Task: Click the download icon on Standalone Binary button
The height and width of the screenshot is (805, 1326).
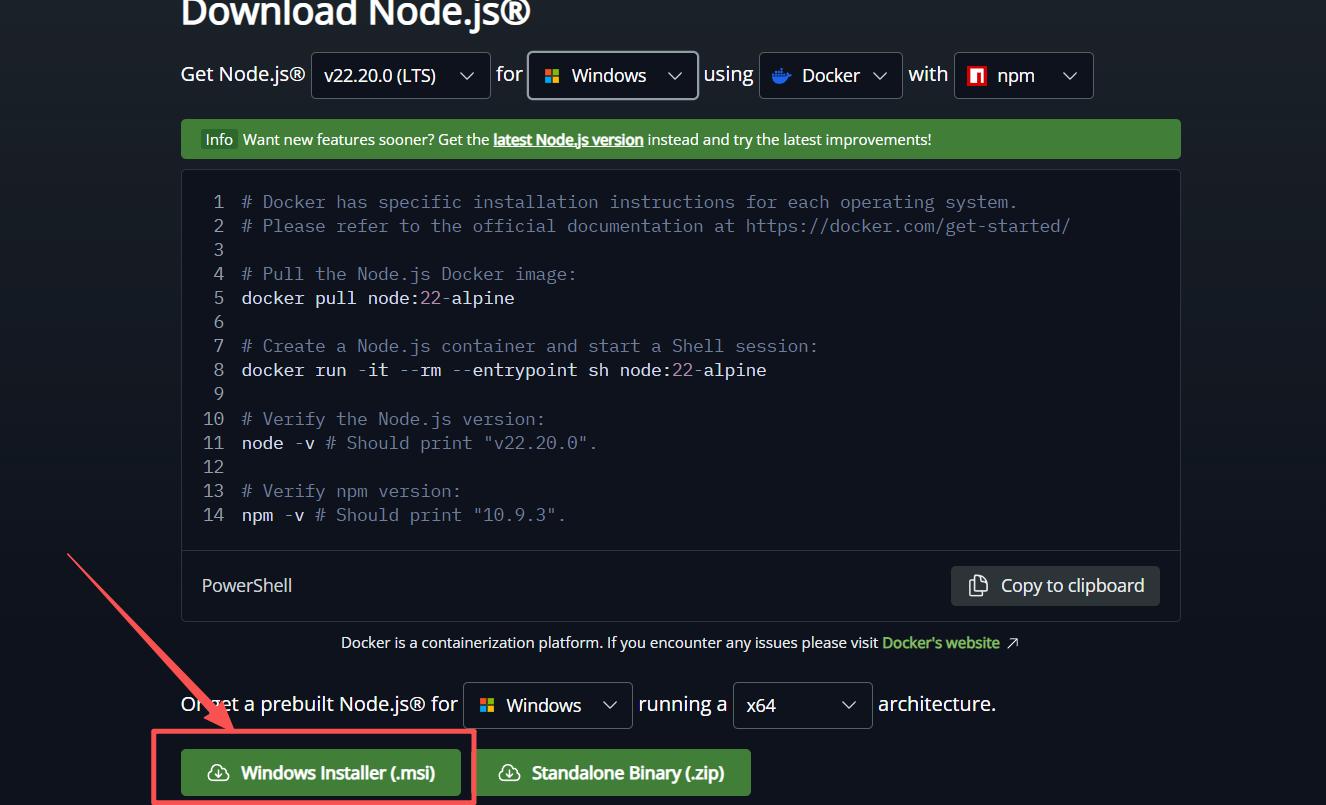Action: [509, 773]
